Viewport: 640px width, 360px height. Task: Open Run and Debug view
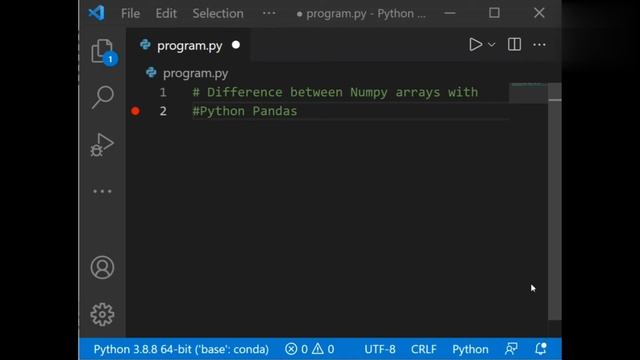tap(102, 144)
